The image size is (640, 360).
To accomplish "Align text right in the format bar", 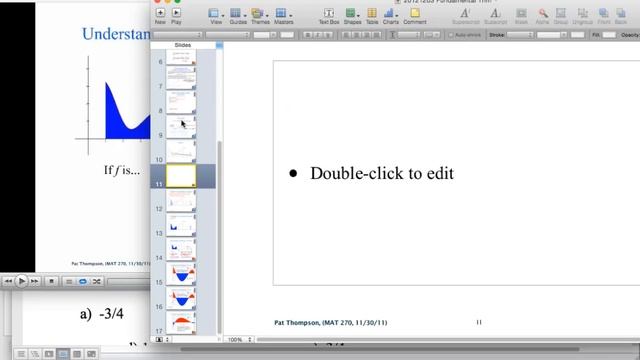I will 367,35.
